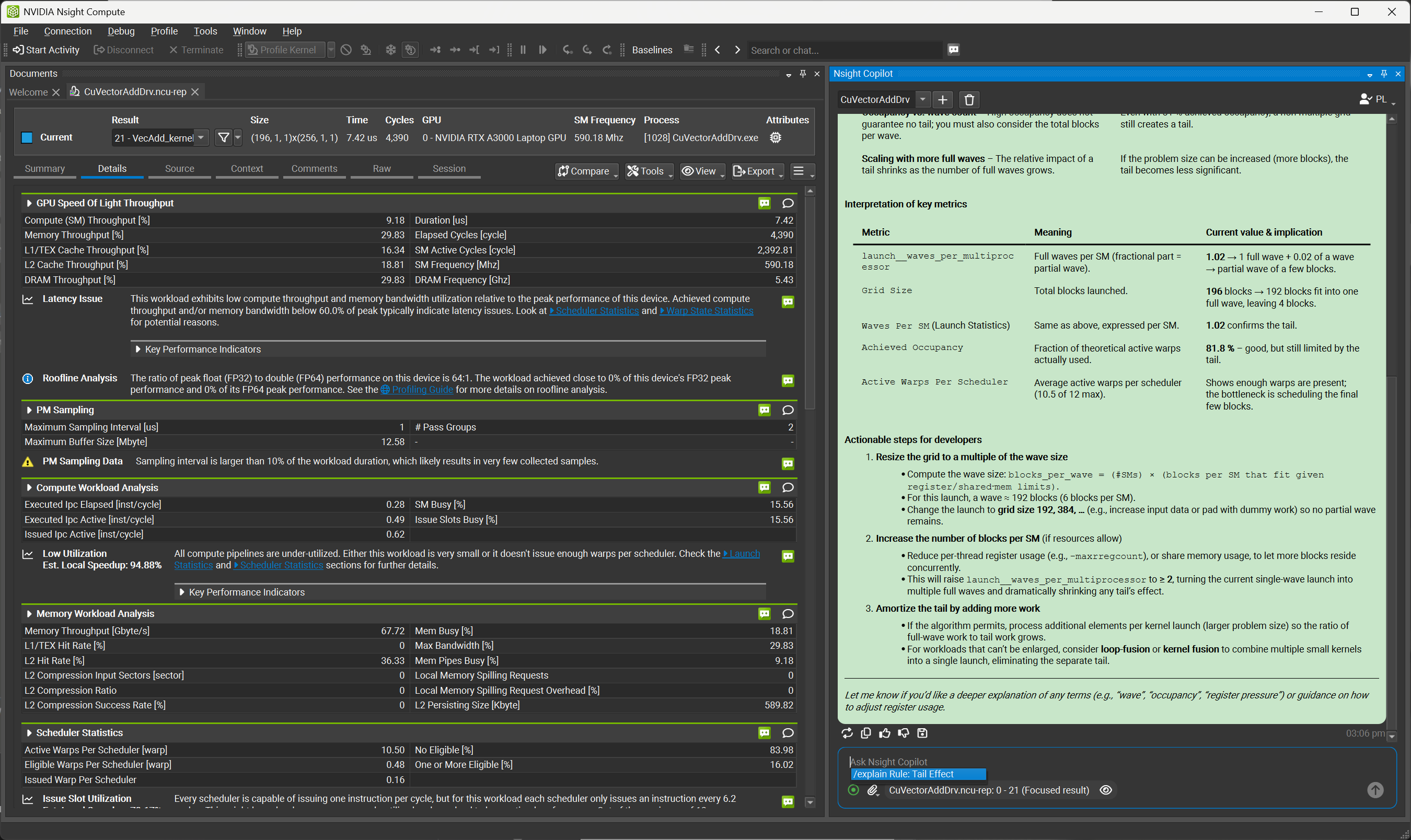Open the filter dropdown arrow next to funnel
Screen dimensions: 1411x840
point(238,137)
